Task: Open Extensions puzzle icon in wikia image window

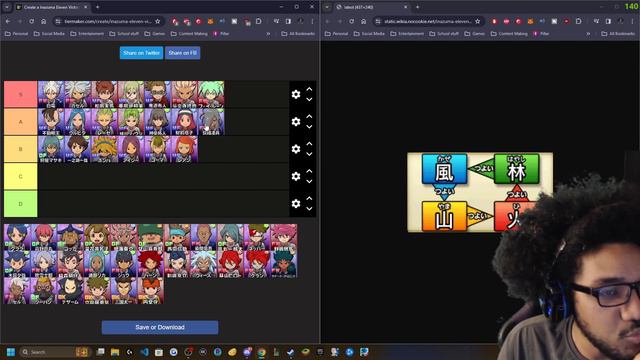Action: point(579,21)
